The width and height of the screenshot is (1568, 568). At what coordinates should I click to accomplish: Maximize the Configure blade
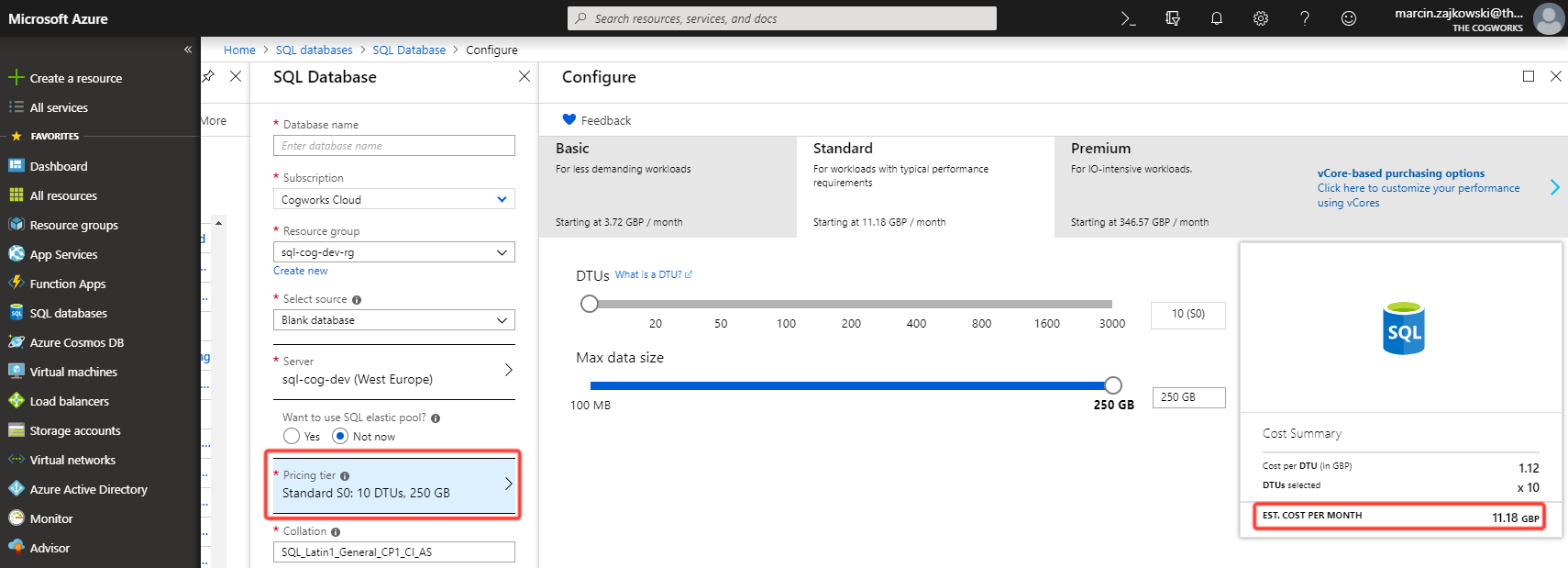click(1529, 76)
